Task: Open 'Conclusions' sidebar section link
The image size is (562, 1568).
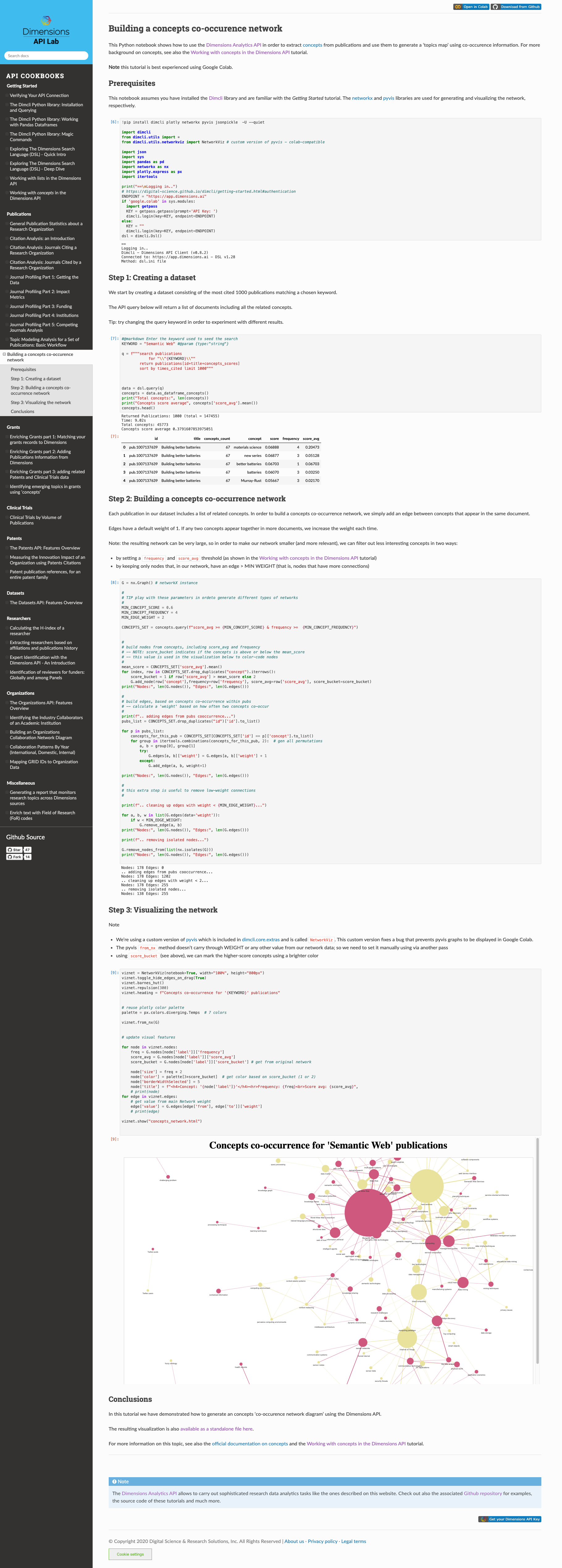Action: pyautogui.click(x=22, y=411)
